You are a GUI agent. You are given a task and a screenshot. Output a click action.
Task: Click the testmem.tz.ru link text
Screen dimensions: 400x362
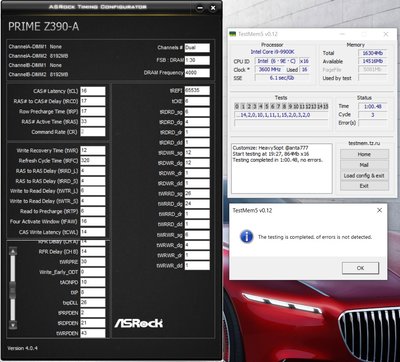pos(364,143)
